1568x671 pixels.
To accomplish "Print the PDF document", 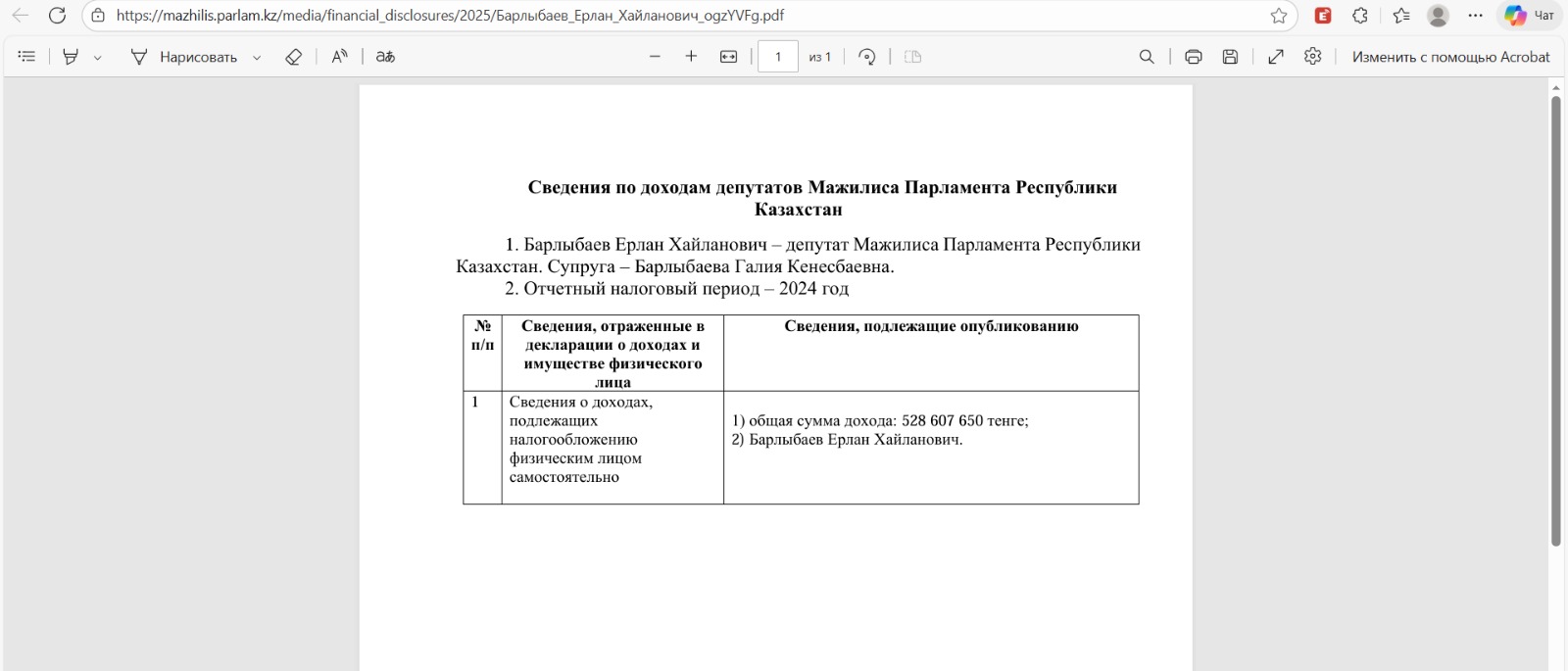I will click(x=1193, y=57).
